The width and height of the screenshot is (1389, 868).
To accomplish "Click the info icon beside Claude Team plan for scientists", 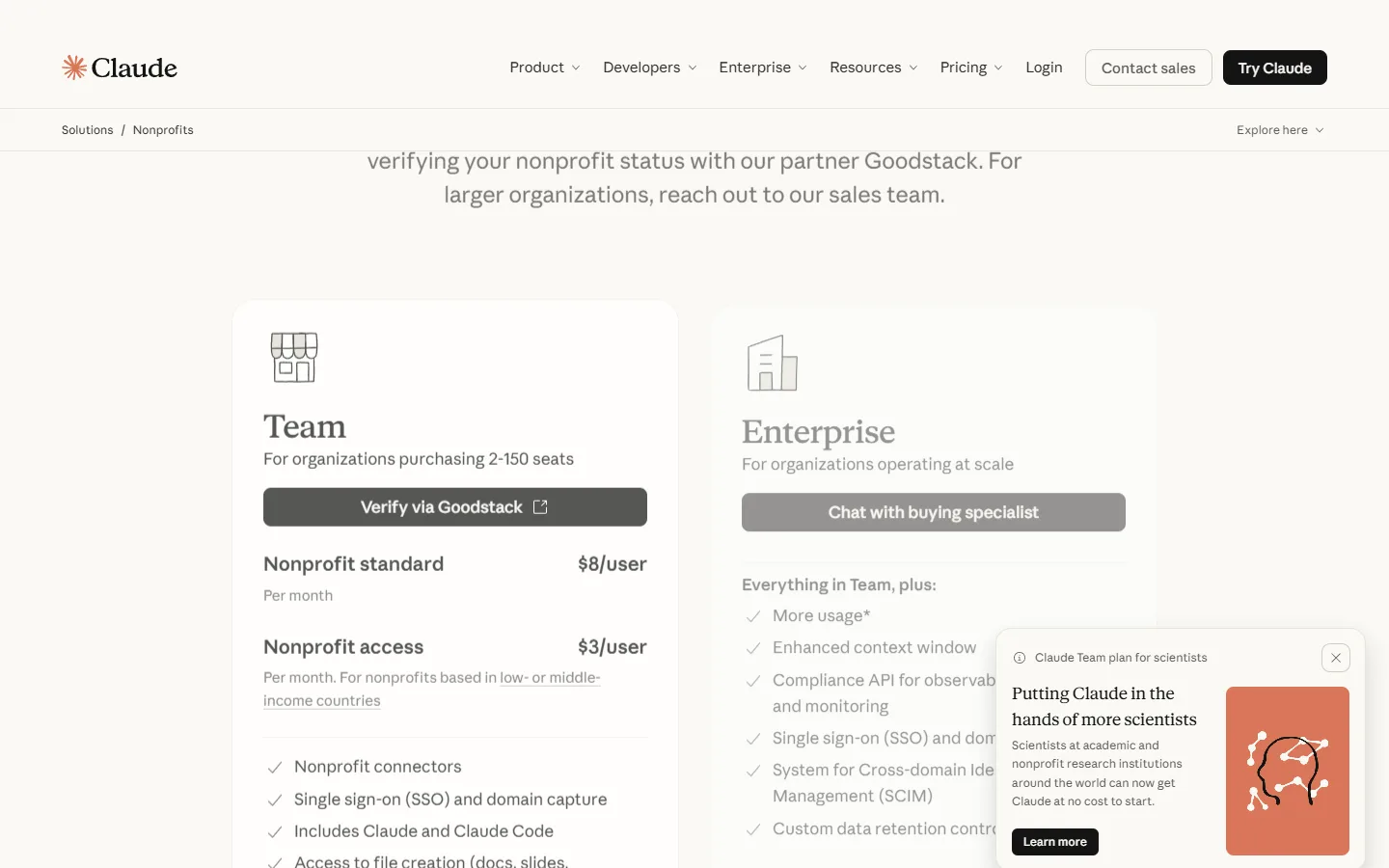I will pyautogui.click(x=1020, y=658).
